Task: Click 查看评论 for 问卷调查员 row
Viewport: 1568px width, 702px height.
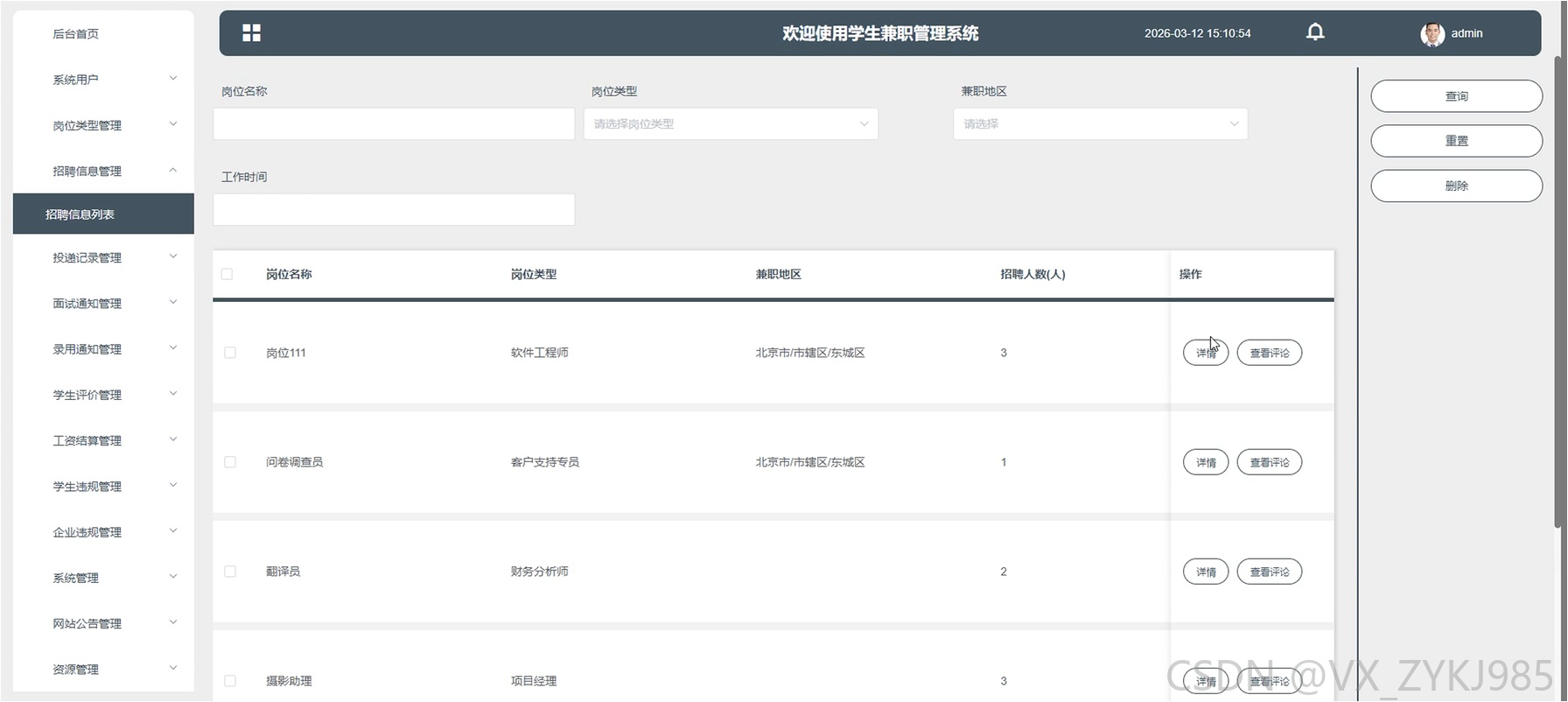Action: coord(1270,462)
